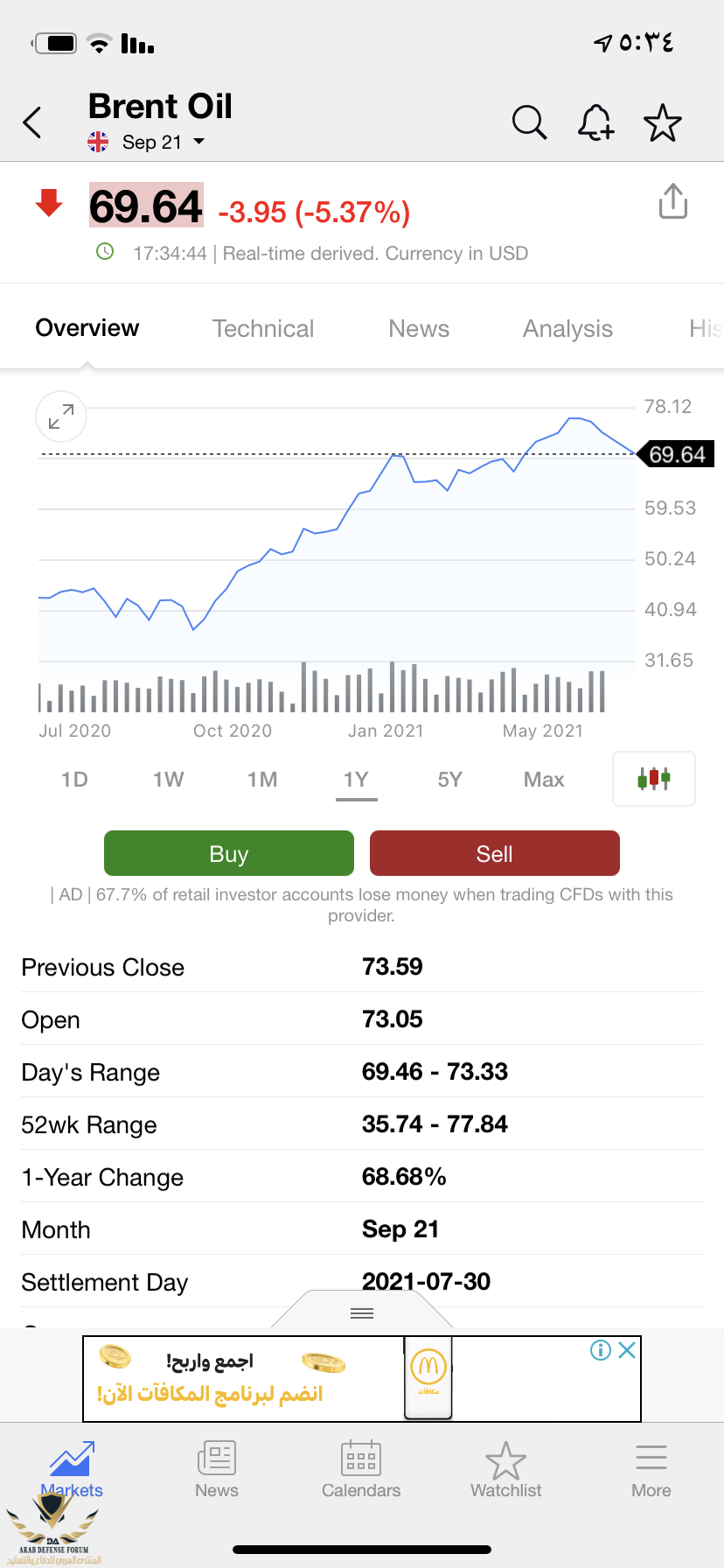Select the 1M chart timeframe
This screenshot has height=1568, width=724.
coord(261,779)
